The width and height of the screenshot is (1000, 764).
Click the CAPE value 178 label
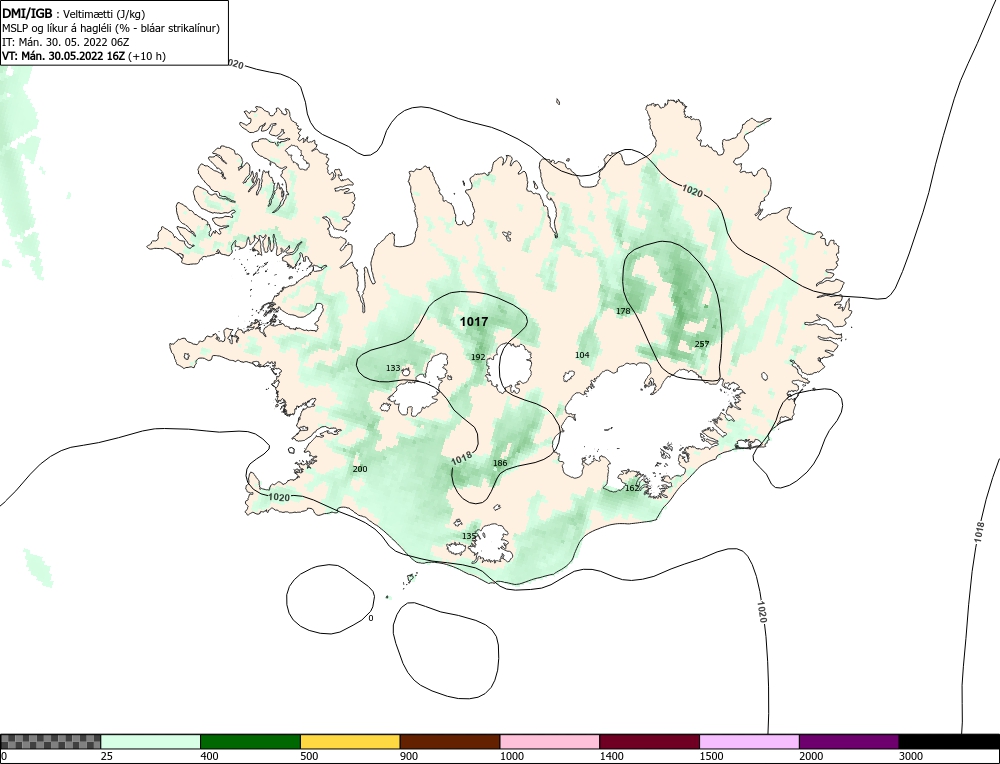coord(623,311)
